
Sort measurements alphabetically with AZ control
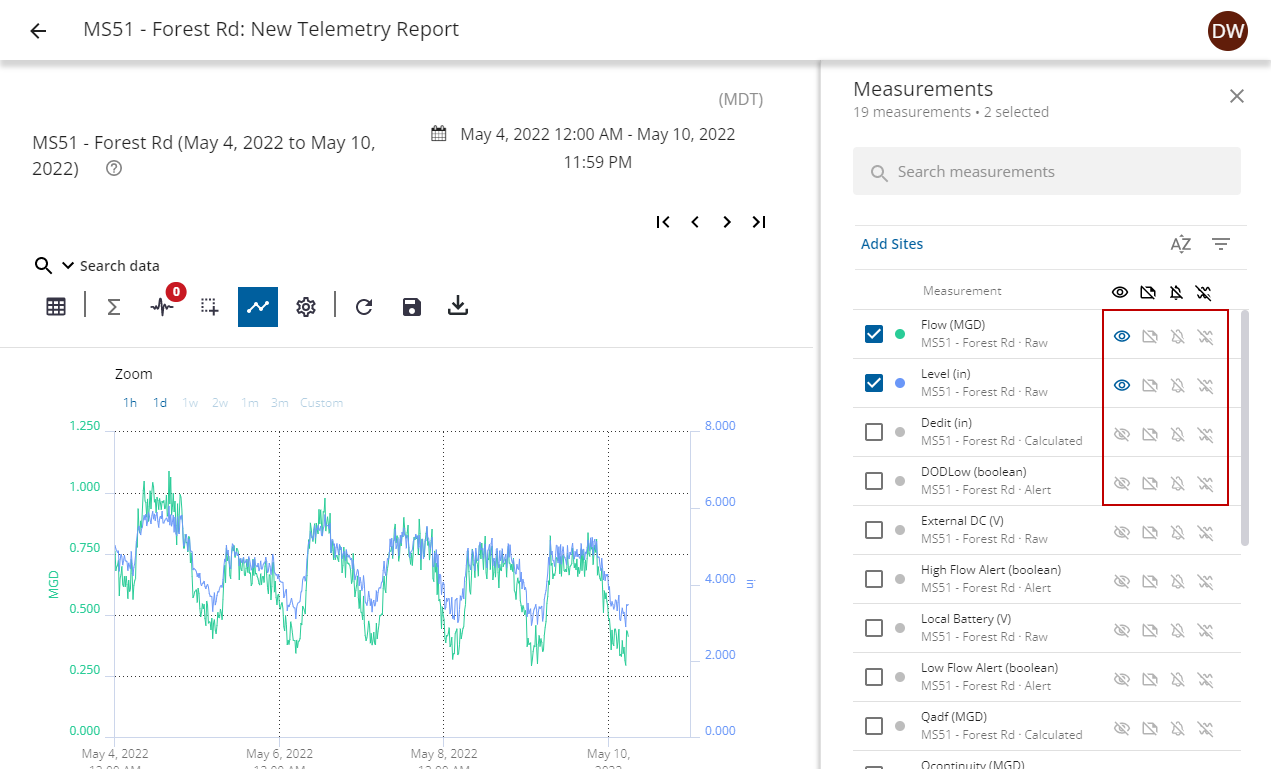coord(1180,243)
